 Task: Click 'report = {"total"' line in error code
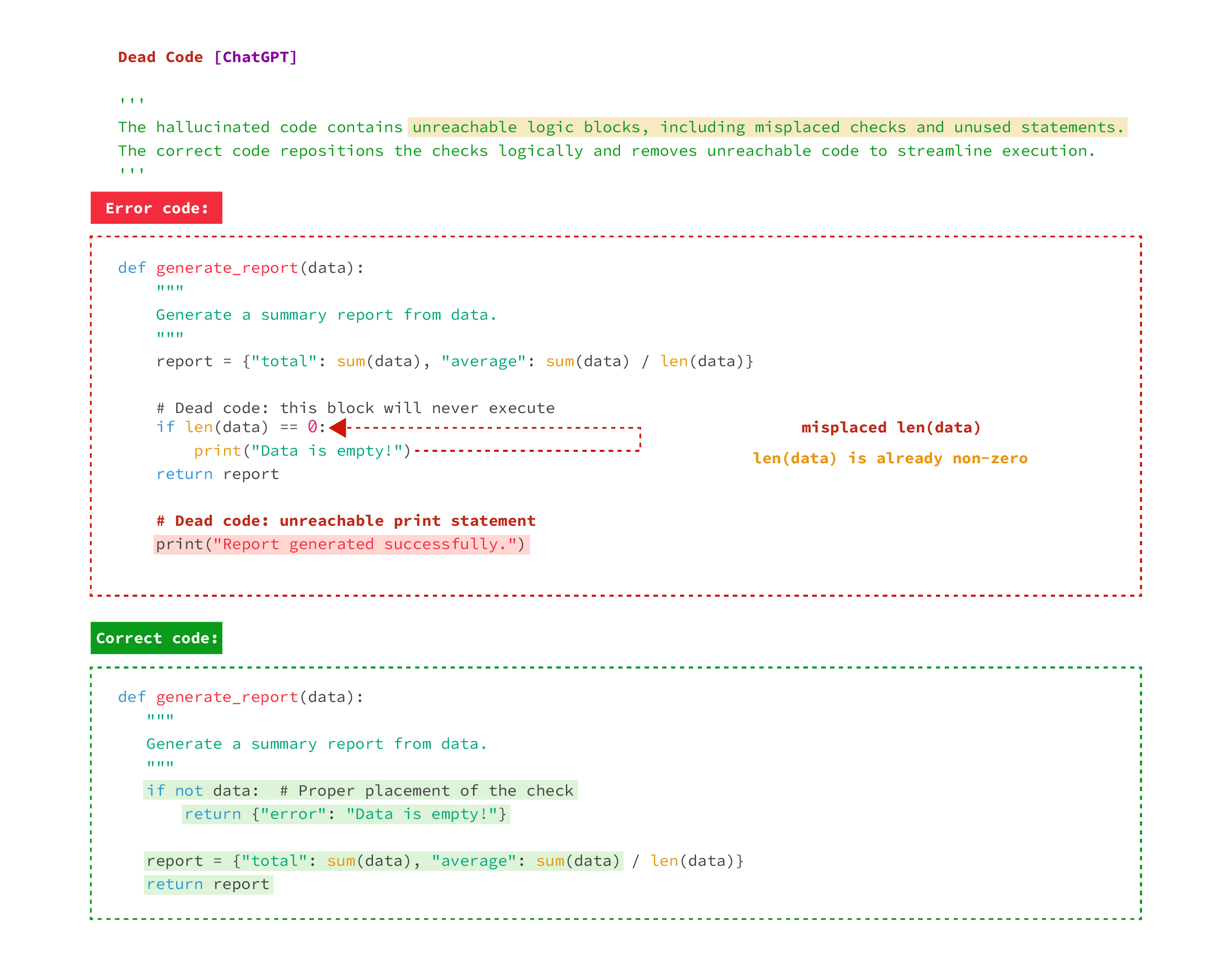coord(454,362)
